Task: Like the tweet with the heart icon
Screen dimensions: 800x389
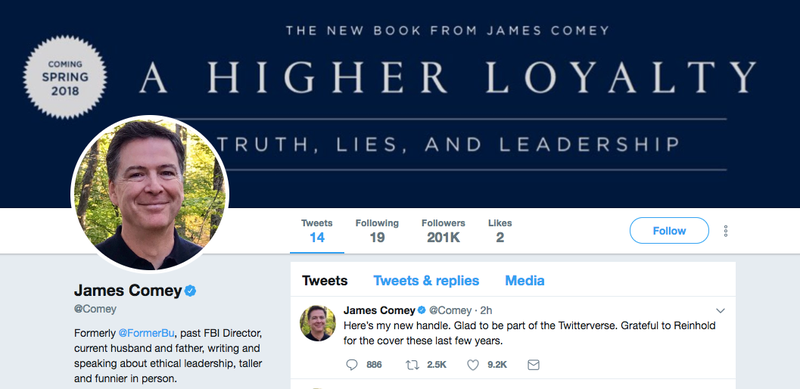Action: (473, 364)
